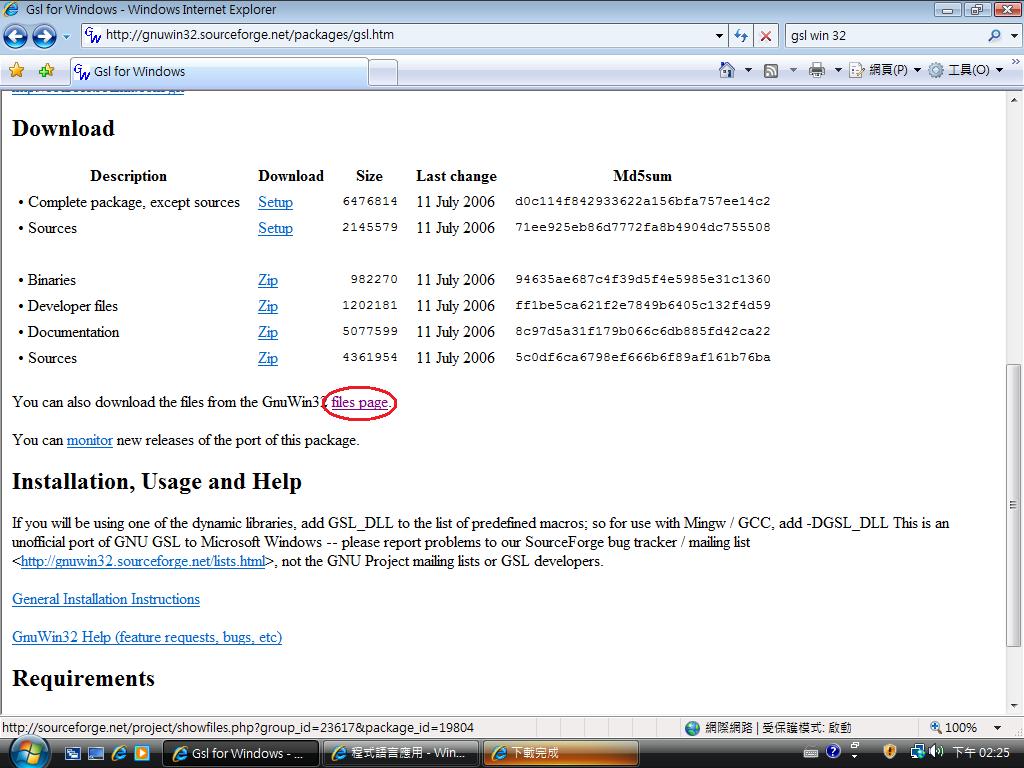The width and height of the screenshot is (1024, 768).
Task: Open the General Installation Instructions link
Action: (106, 599)
